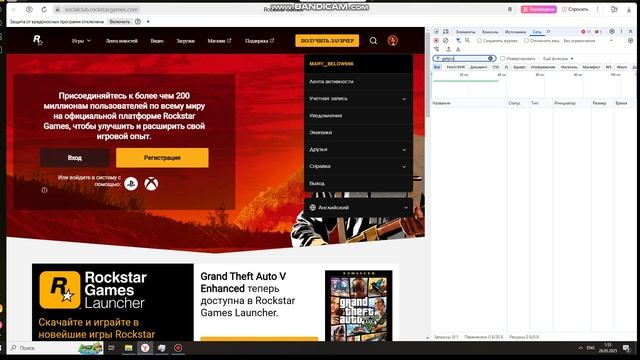The height and width of the screenshot is (360, 640).
Task: Open the Лента новостей nav link
Action: [122, 40]
